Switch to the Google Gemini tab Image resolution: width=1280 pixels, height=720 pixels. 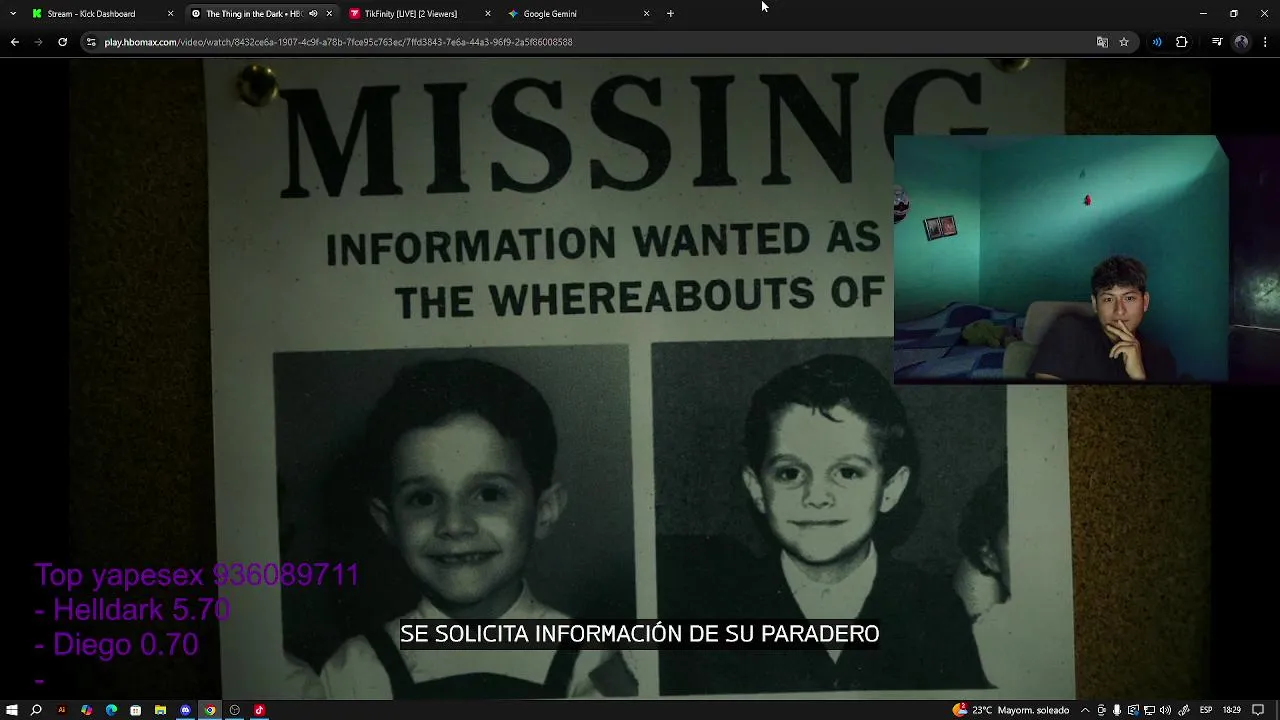click(x=550, y=14)
